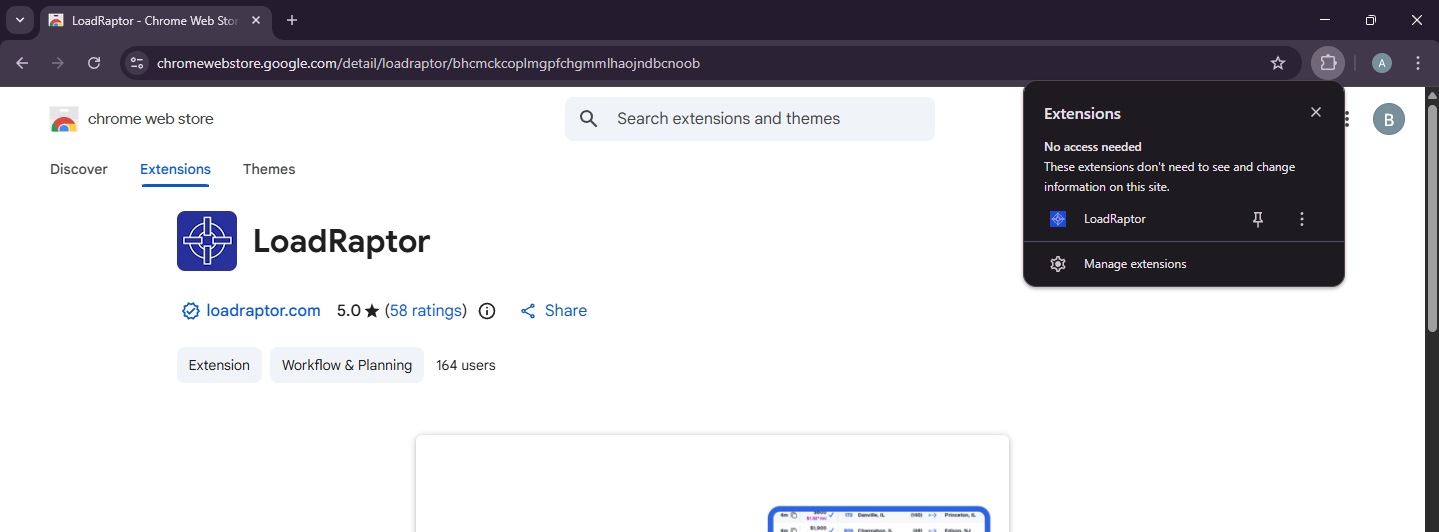Click the verified publisher badge icon
The width and height of the screenshot is (1439, 532).
click(x=191, y=311)
